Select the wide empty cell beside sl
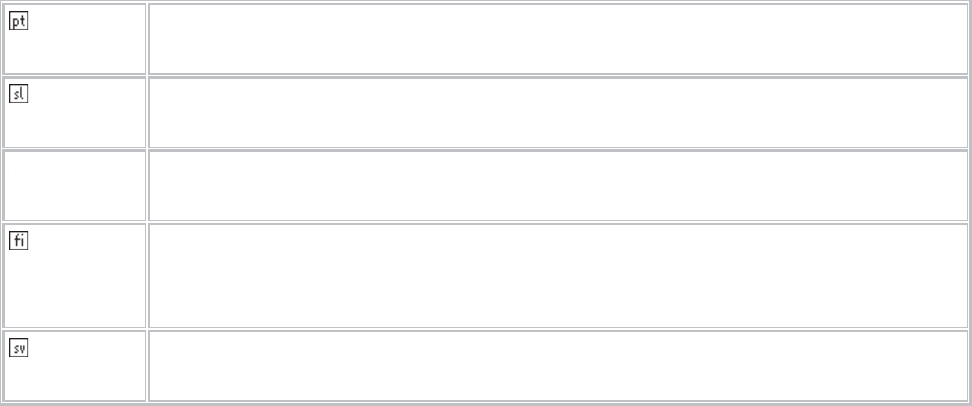This screenshot has height=406, width=972. coord(558,112)
